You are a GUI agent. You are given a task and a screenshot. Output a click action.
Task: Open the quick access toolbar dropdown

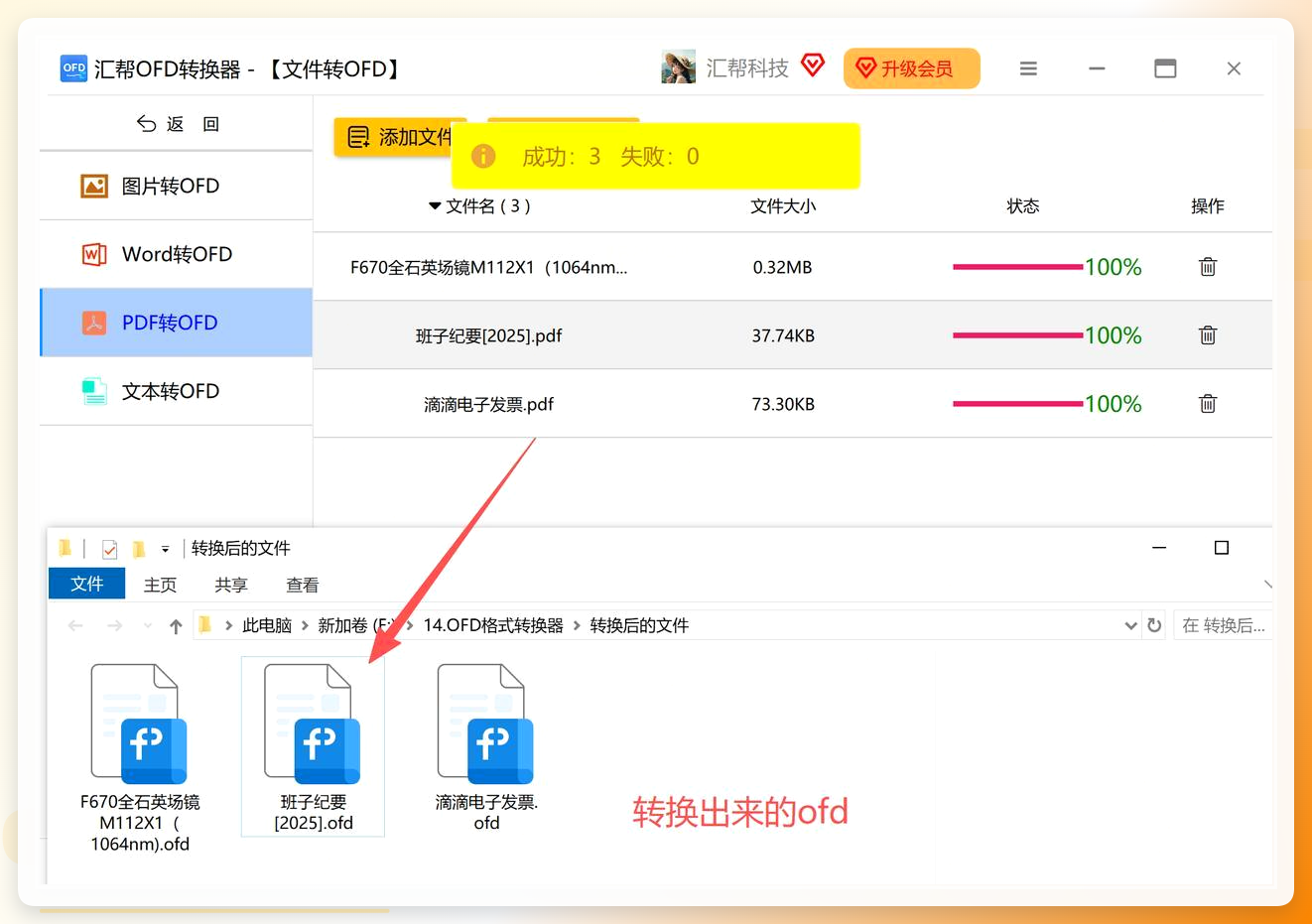tap(165, 549)
